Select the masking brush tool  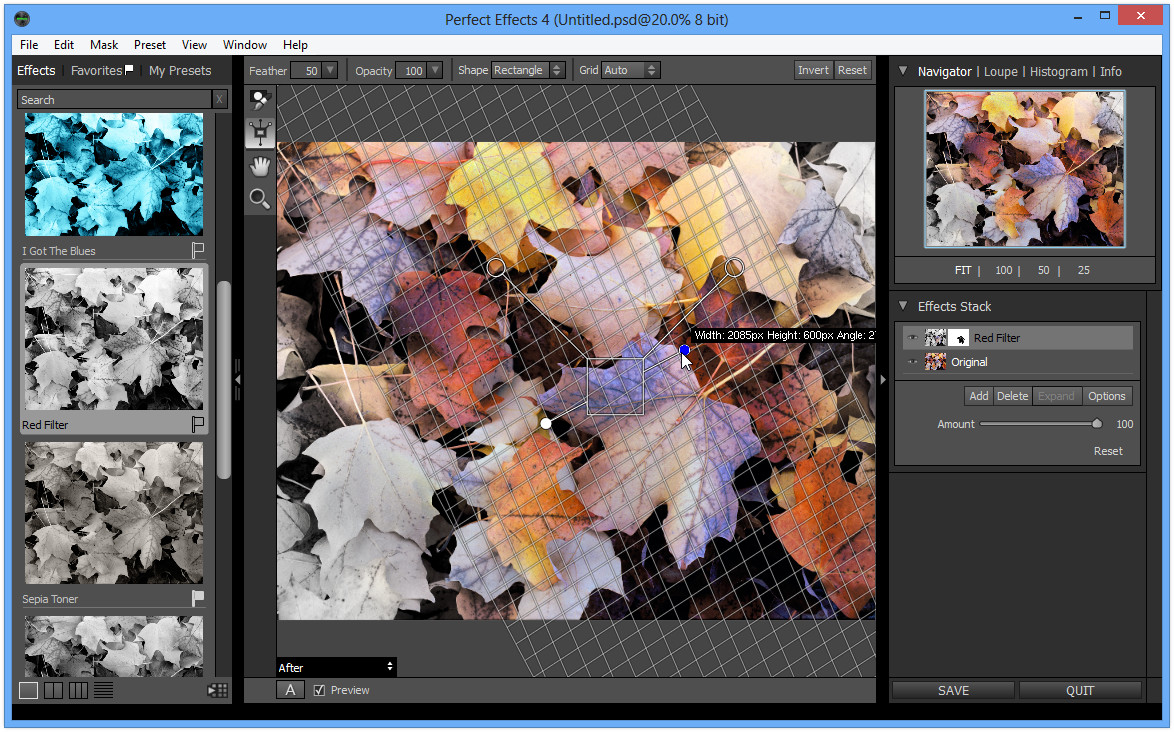point(260,100)
